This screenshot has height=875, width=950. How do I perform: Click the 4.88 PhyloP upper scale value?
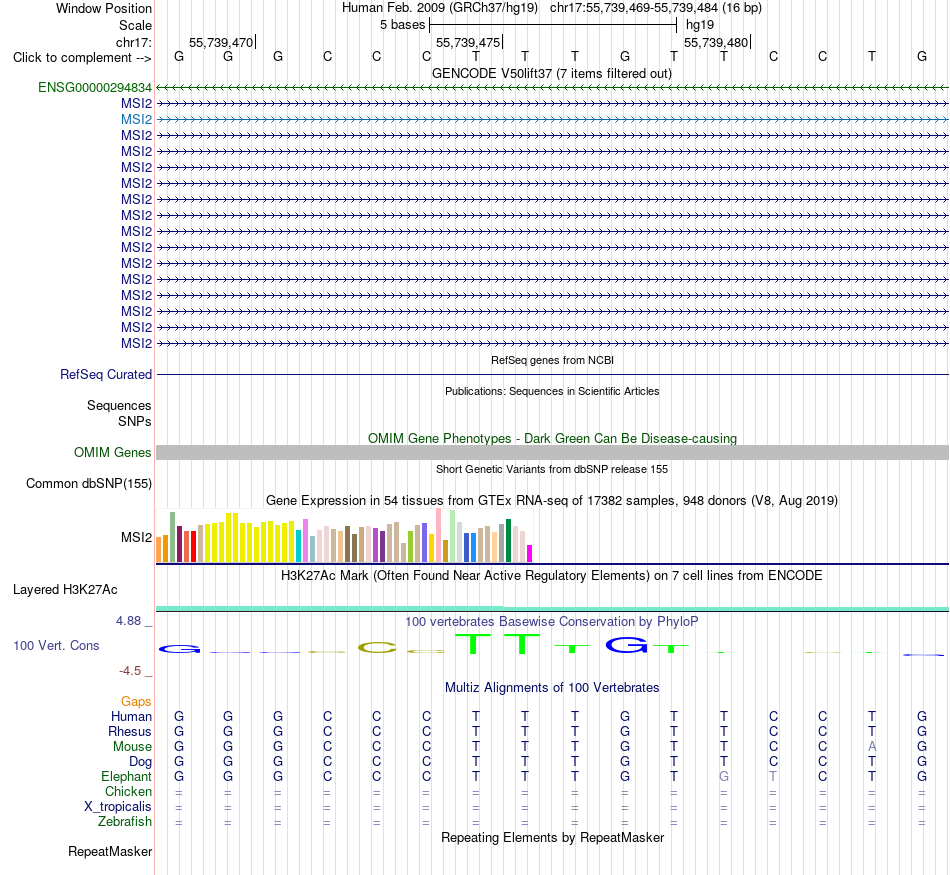coord(128,620)
